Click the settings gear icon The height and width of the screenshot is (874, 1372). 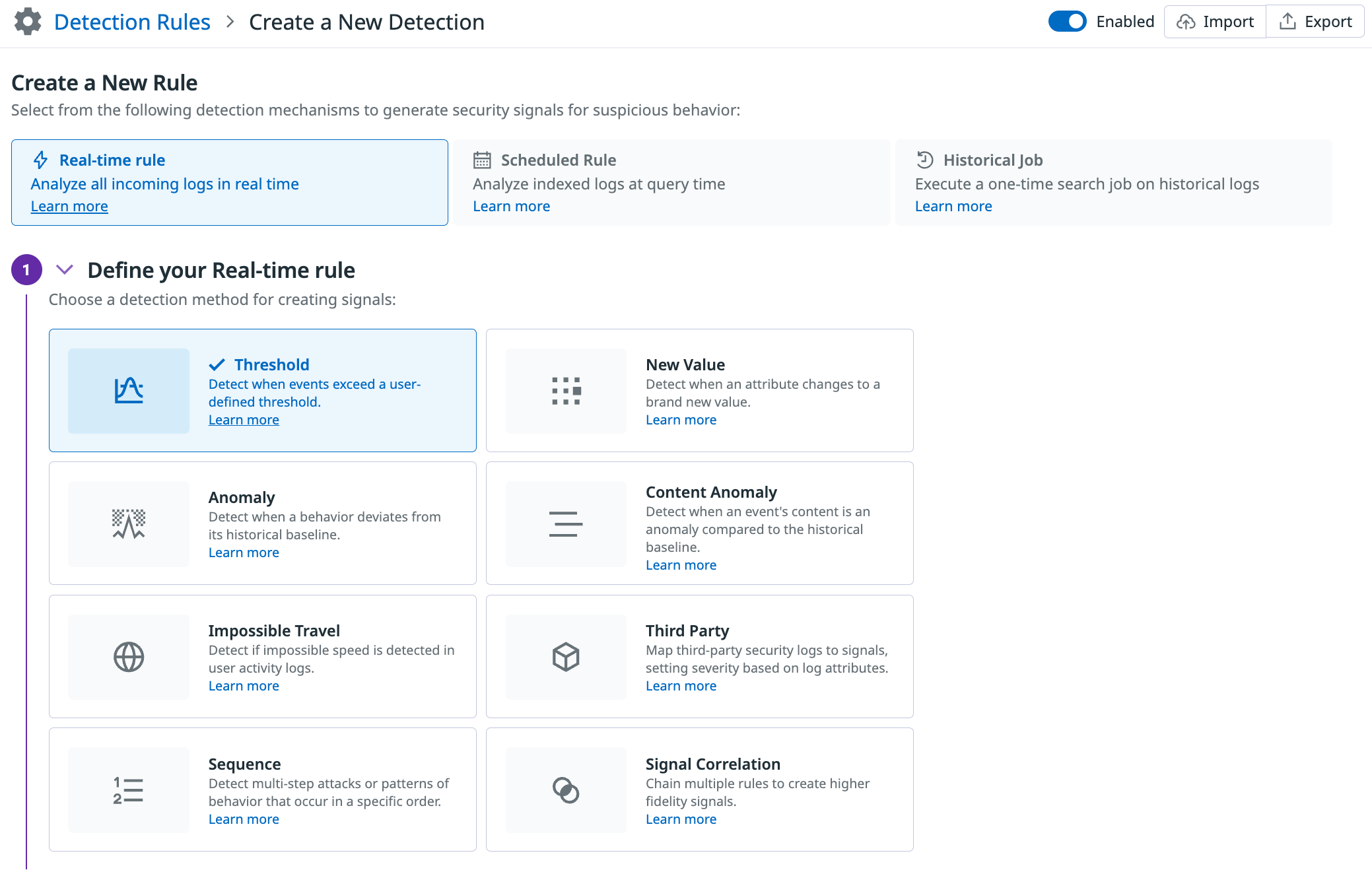point(27,22)
